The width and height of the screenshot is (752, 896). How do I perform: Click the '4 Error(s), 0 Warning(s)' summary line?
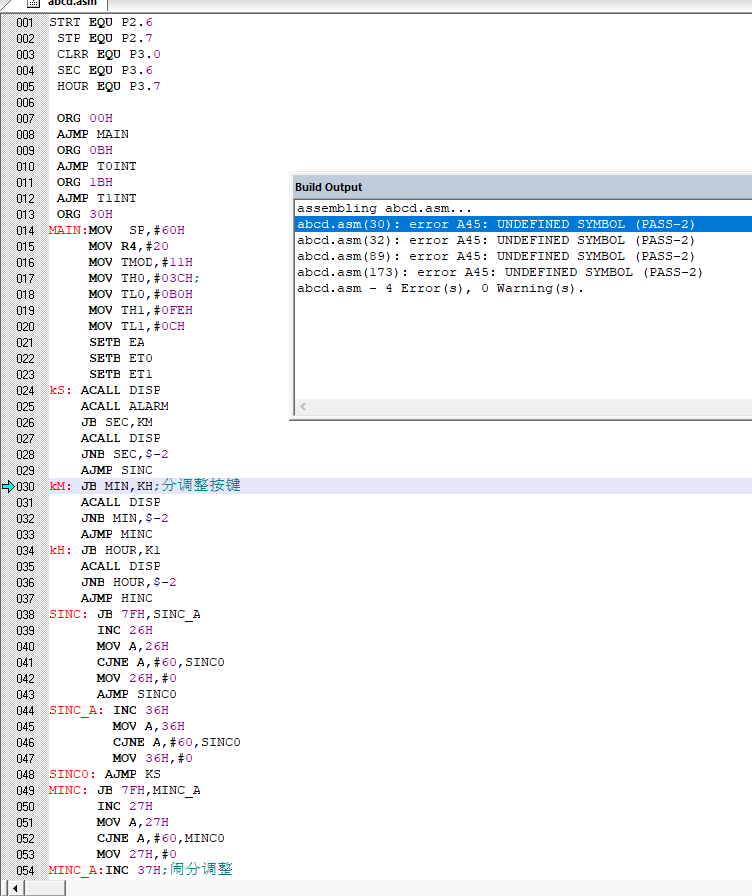[x=440, y=288]
